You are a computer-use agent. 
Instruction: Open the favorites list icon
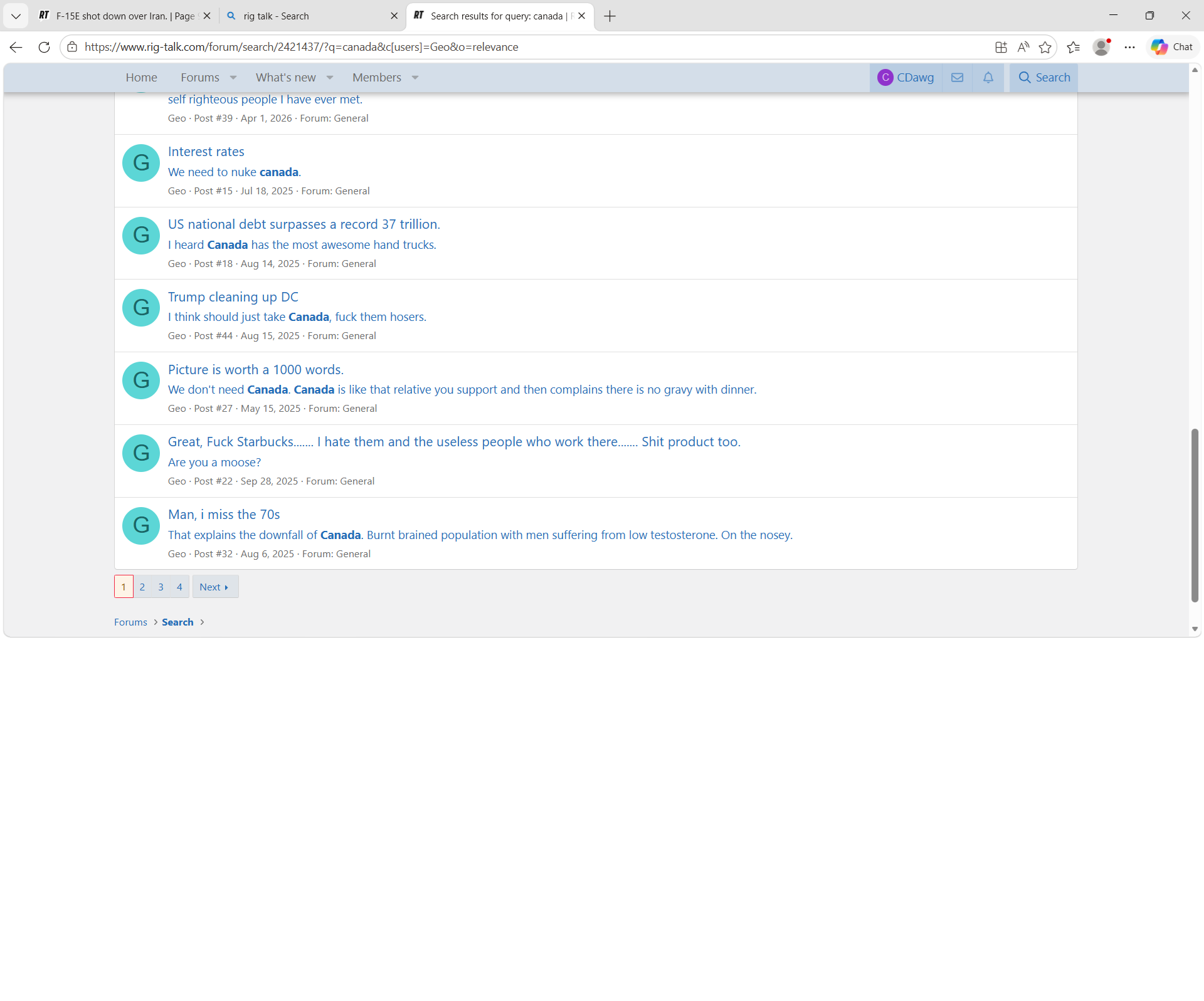click(1073, 47)
